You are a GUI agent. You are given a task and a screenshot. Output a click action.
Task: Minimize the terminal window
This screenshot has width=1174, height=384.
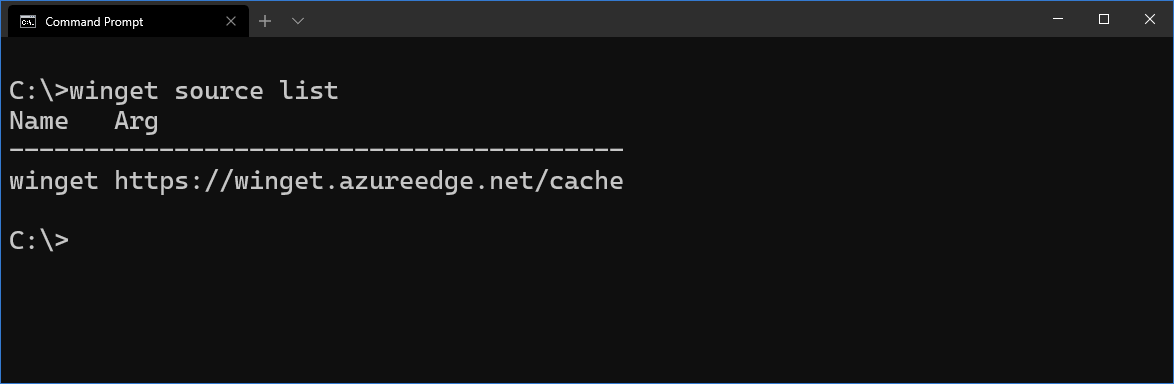1058,19
